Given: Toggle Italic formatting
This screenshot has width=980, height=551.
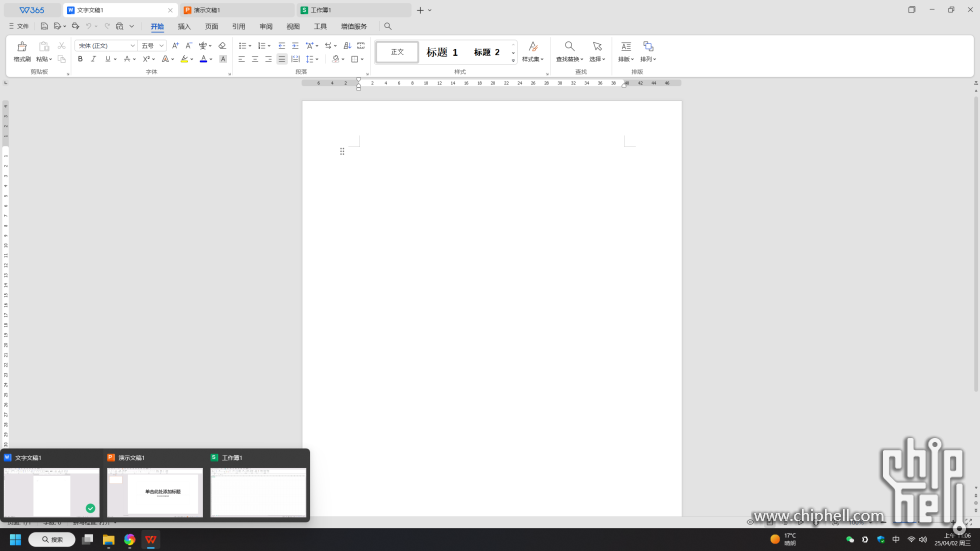Looking at the screenshot, I should tap(93, 59).
